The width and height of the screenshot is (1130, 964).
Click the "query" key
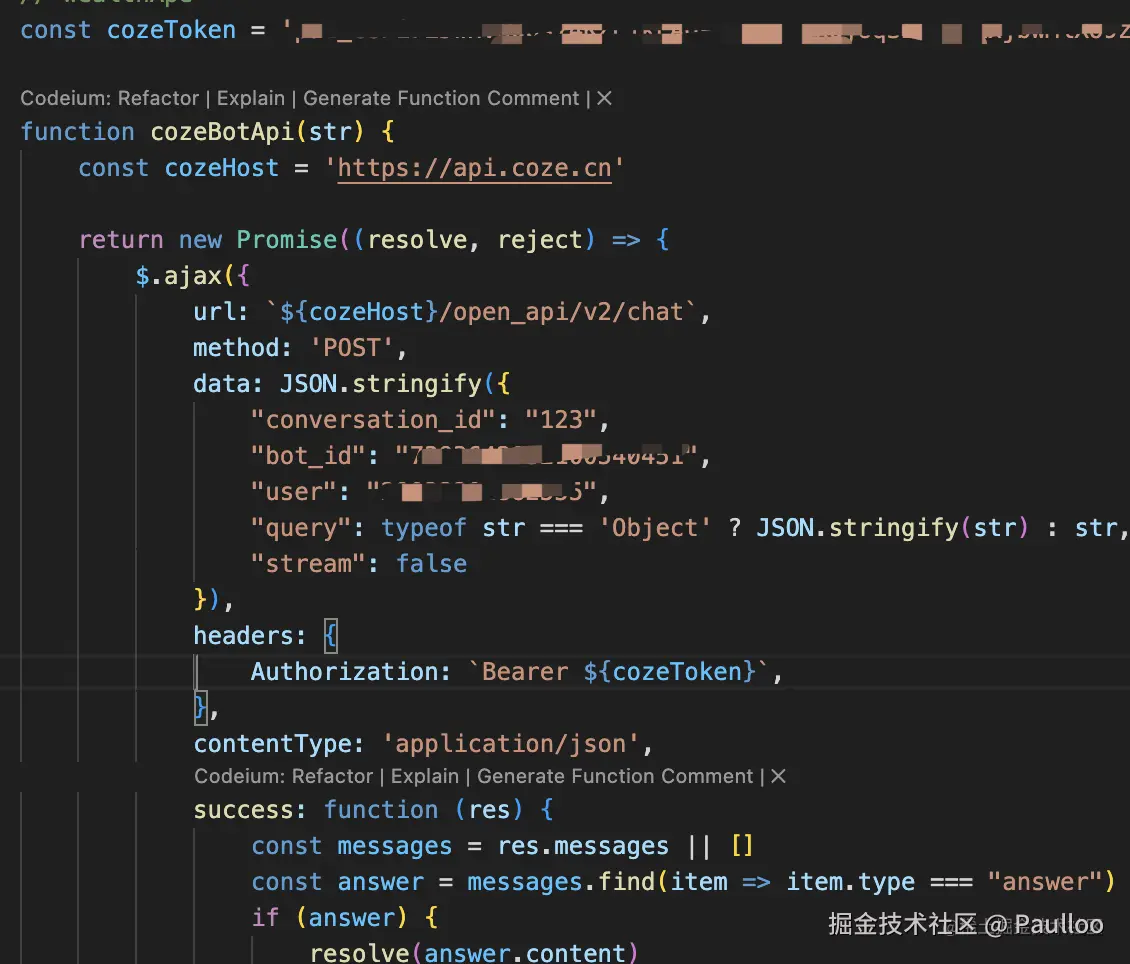301,527
